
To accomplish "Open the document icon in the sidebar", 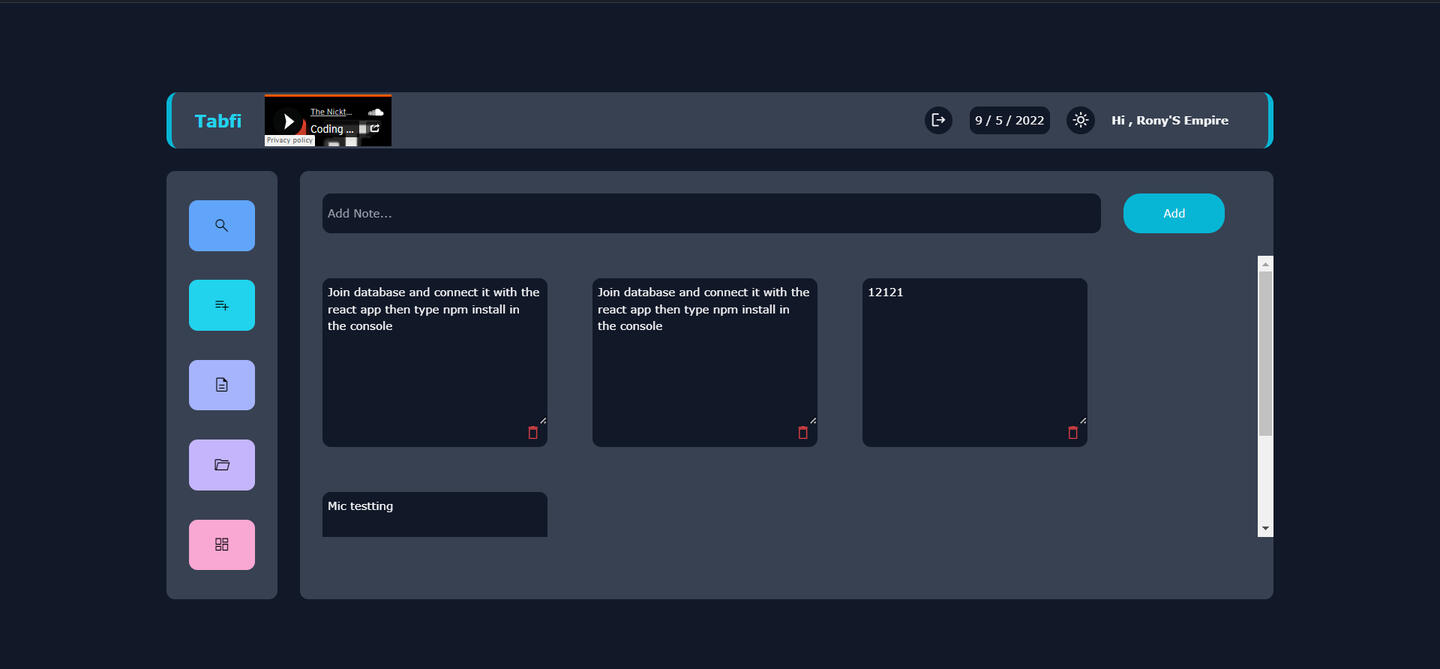I will (222, 385).
